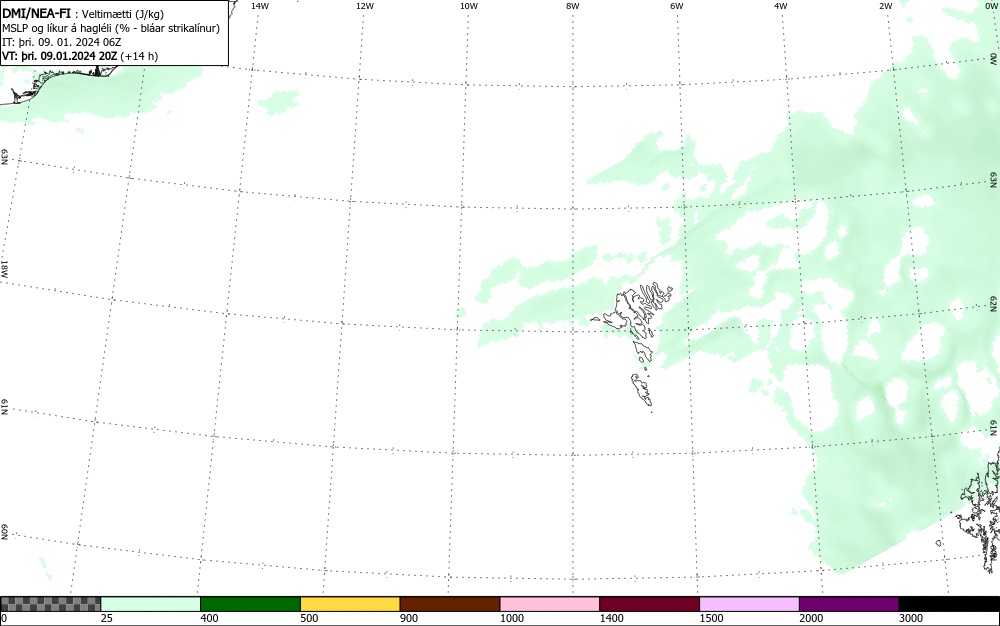Click the yellow 500–900 legend swatch
This screenshot has width=1000, height=626.
coord(350,604)
